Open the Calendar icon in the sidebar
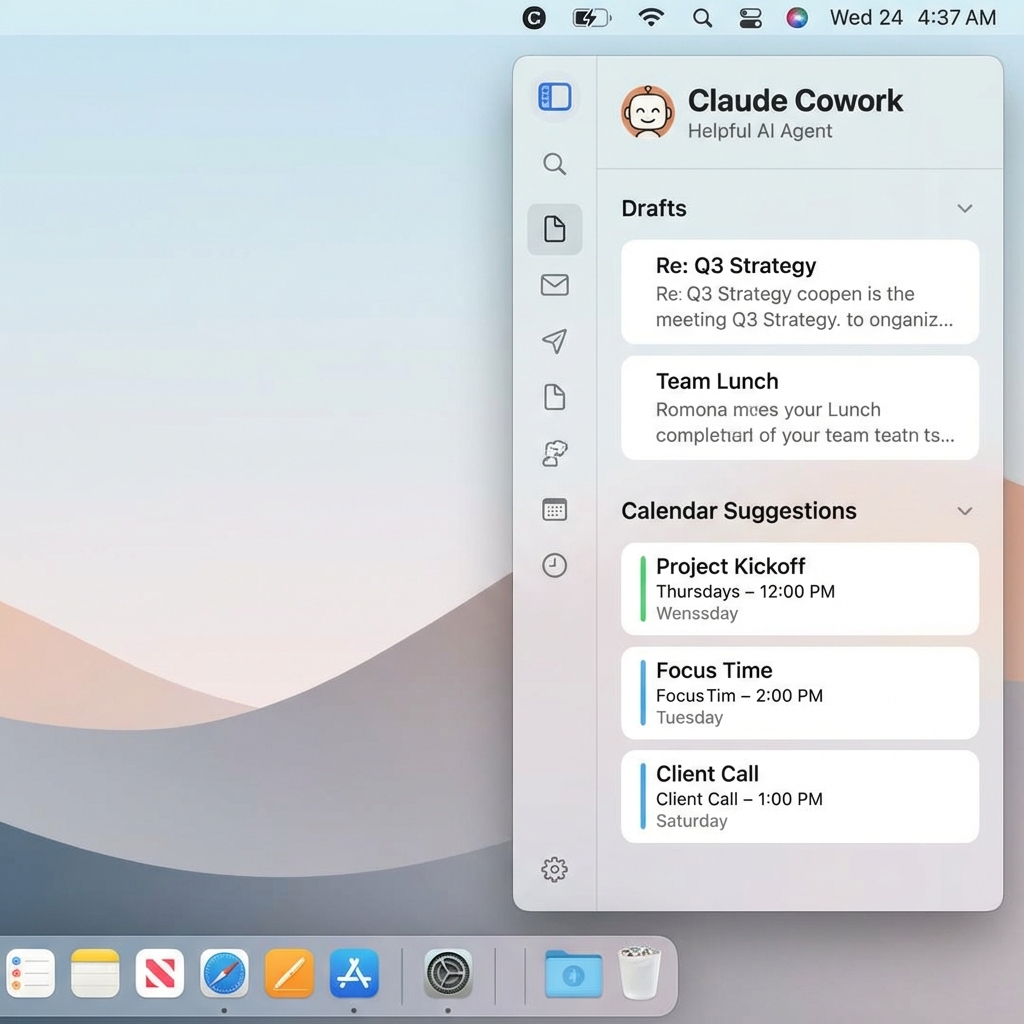The width and height of the screenshot is (1024, 1024). (555, 510)
